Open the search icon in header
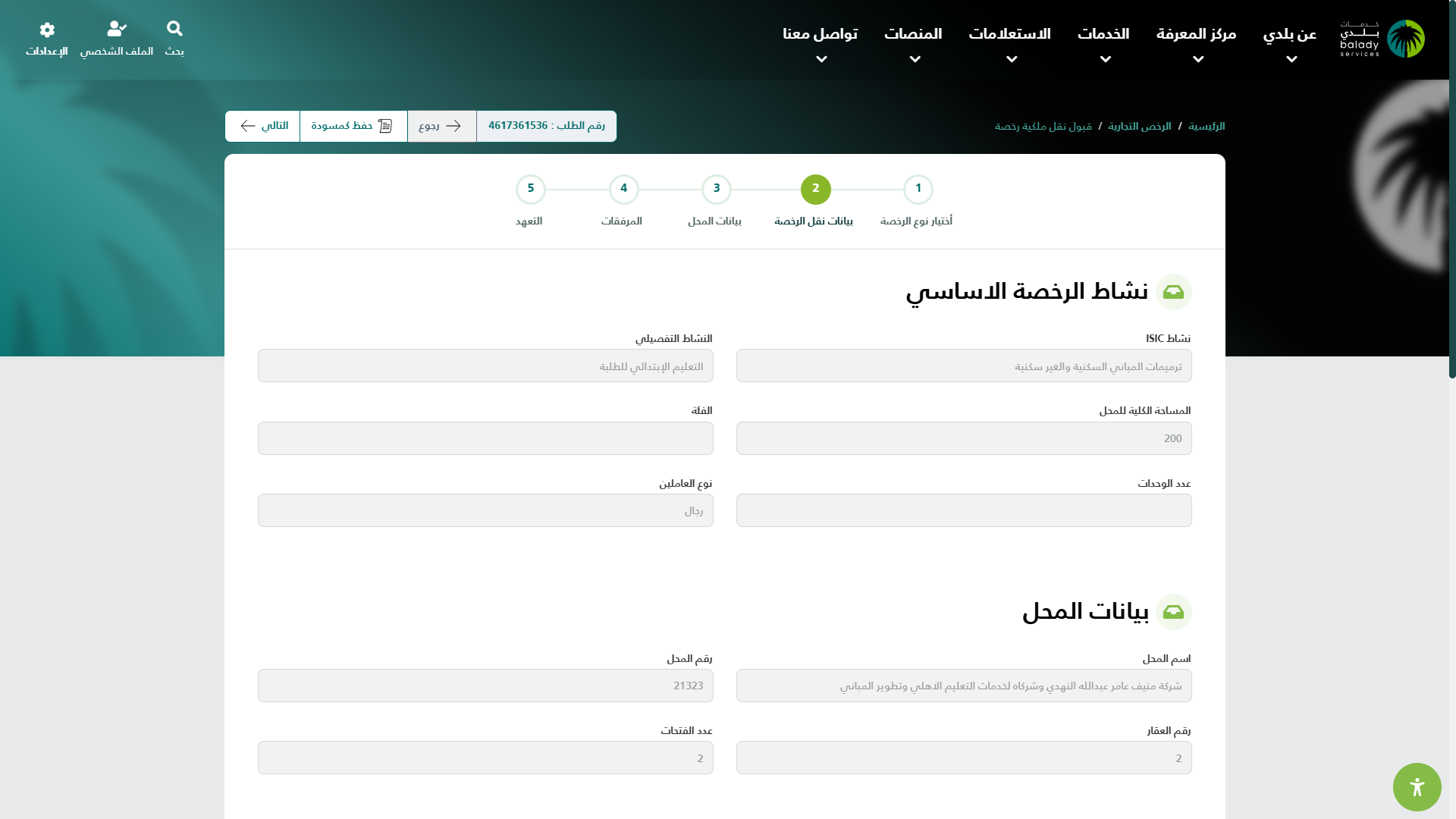 174,29
